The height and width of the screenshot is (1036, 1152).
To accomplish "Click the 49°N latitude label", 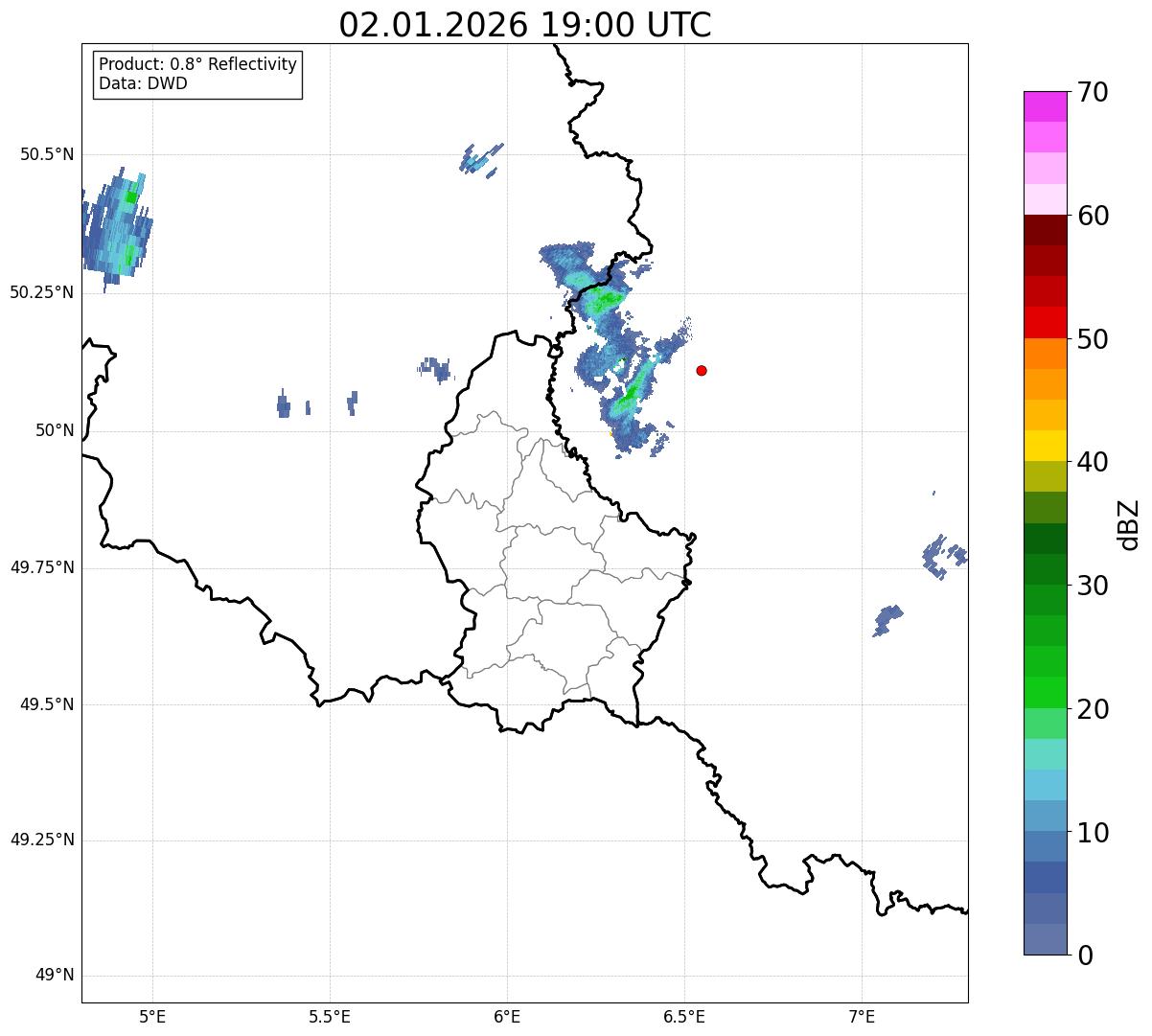I will [55, 976].
